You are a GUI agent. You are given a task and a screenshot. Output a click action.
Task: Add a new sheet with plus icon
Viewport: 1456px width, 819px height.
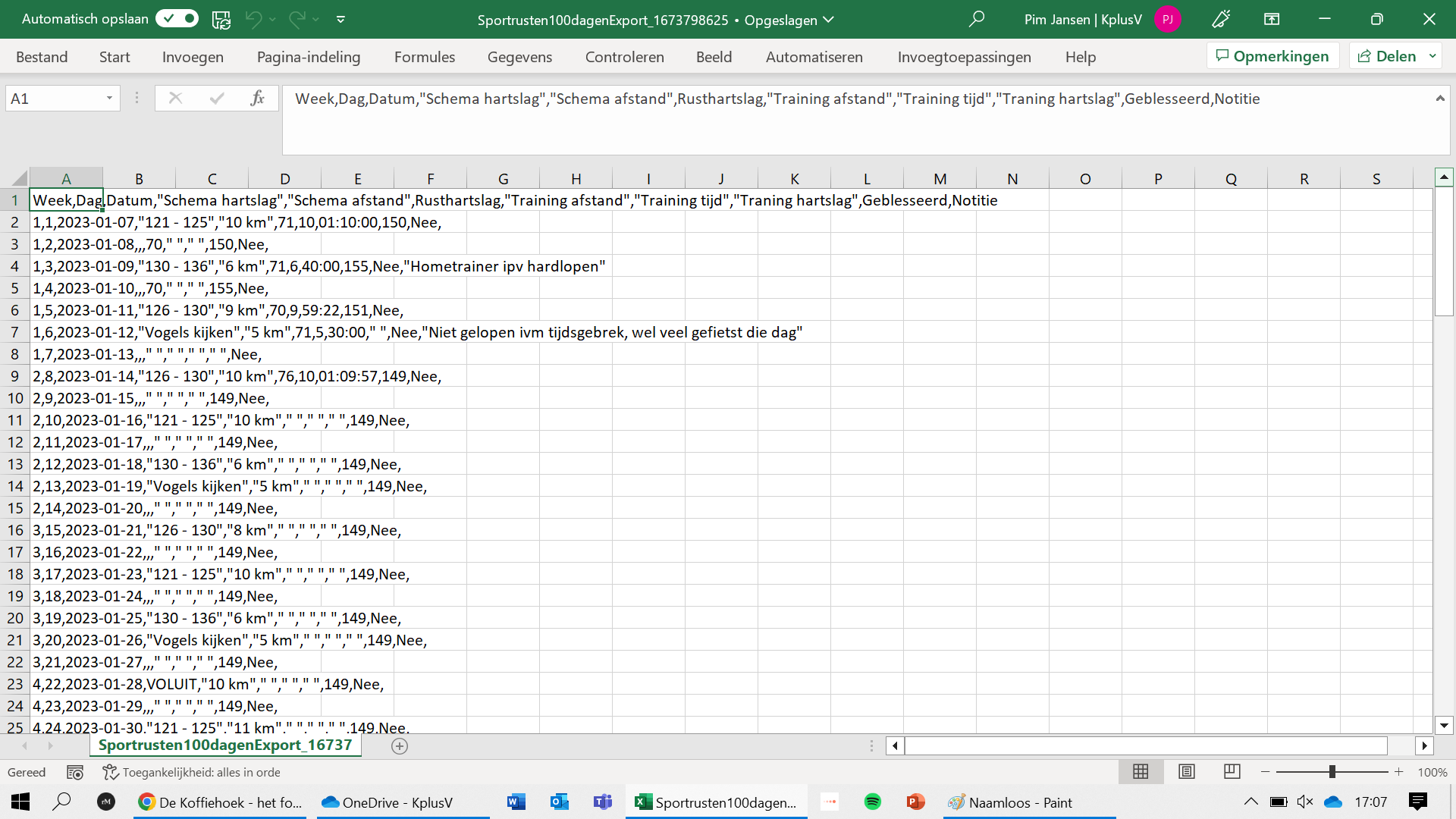click(400, 746)
